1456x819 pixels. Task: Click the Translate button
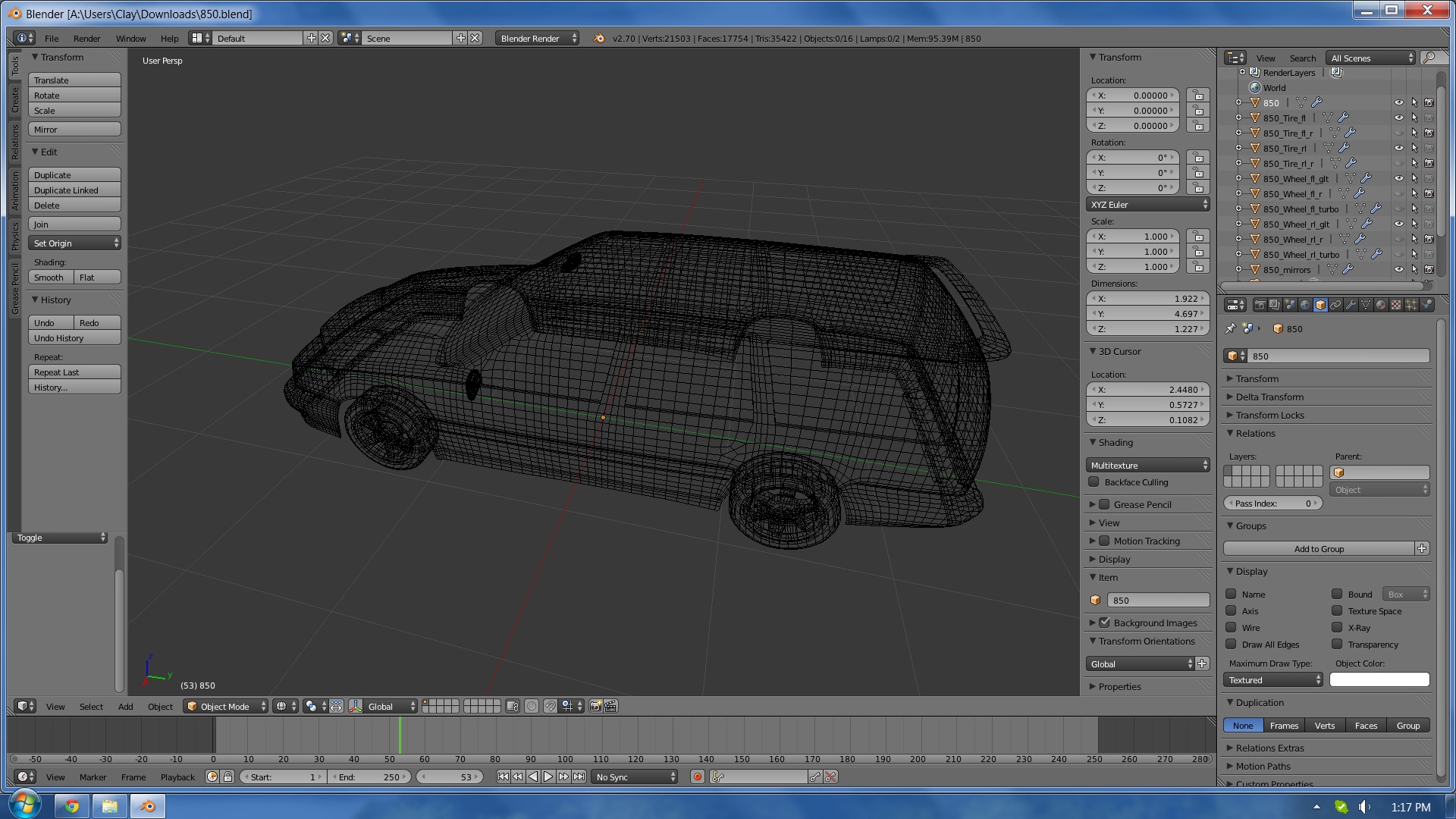(74, 80)
